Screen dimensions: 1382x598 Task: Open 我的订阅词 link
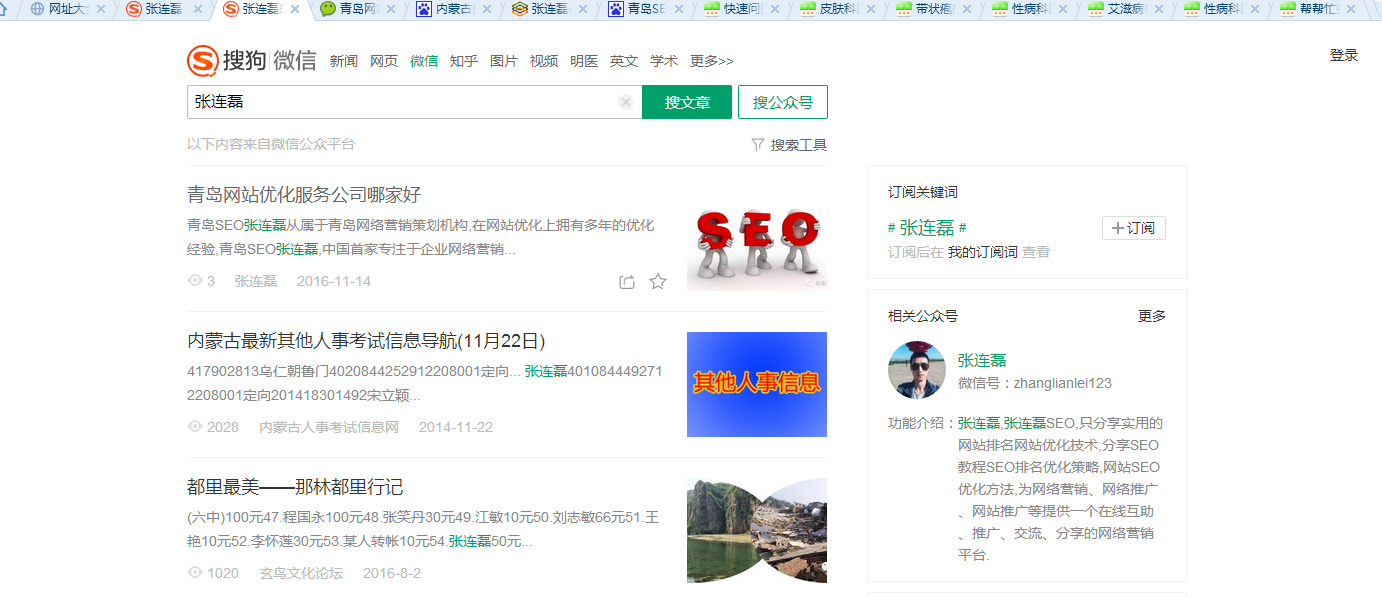(983, 252)
